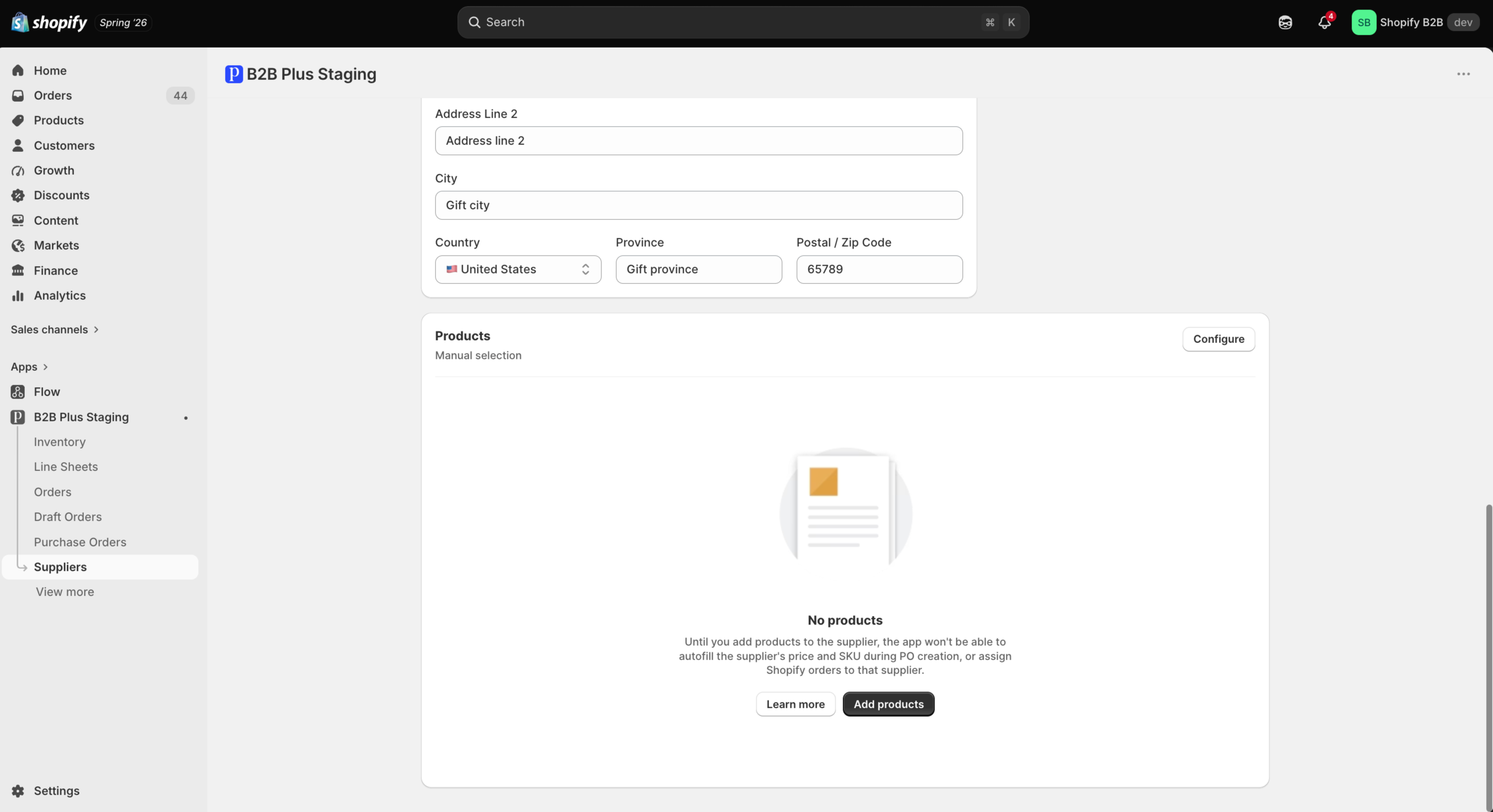This screenshot has width=1493, height=812.
Task: Click the Configure button in Products
Action: (1218, 339)
